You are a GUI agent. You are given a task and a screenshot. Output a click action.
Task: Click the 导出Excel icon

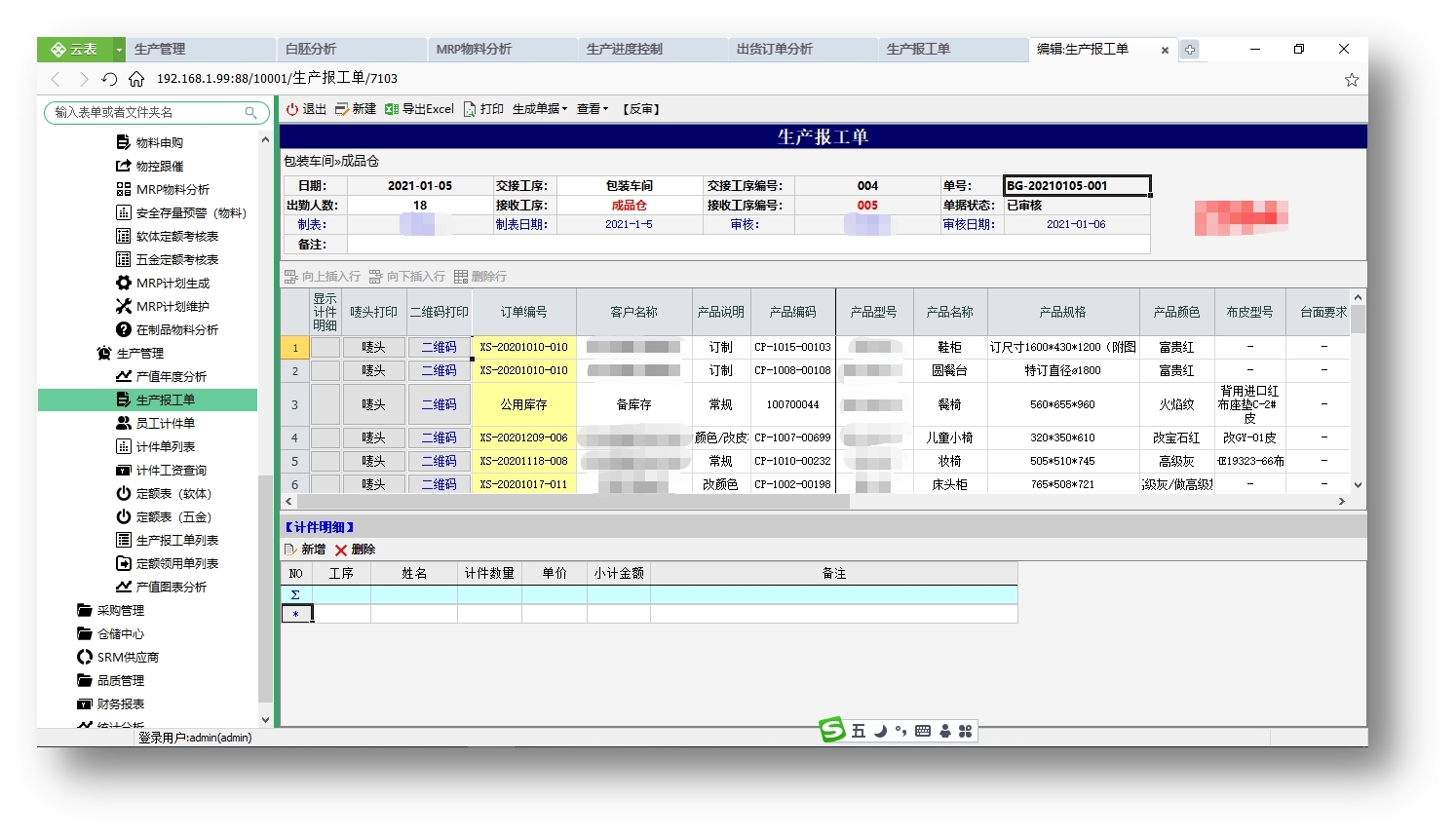(391, 109)
